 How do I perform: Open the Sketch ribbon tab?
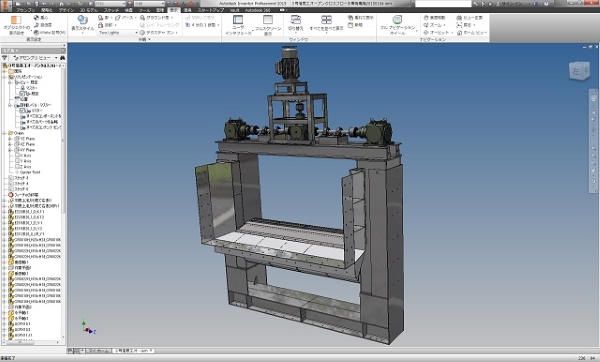[111, 10]
